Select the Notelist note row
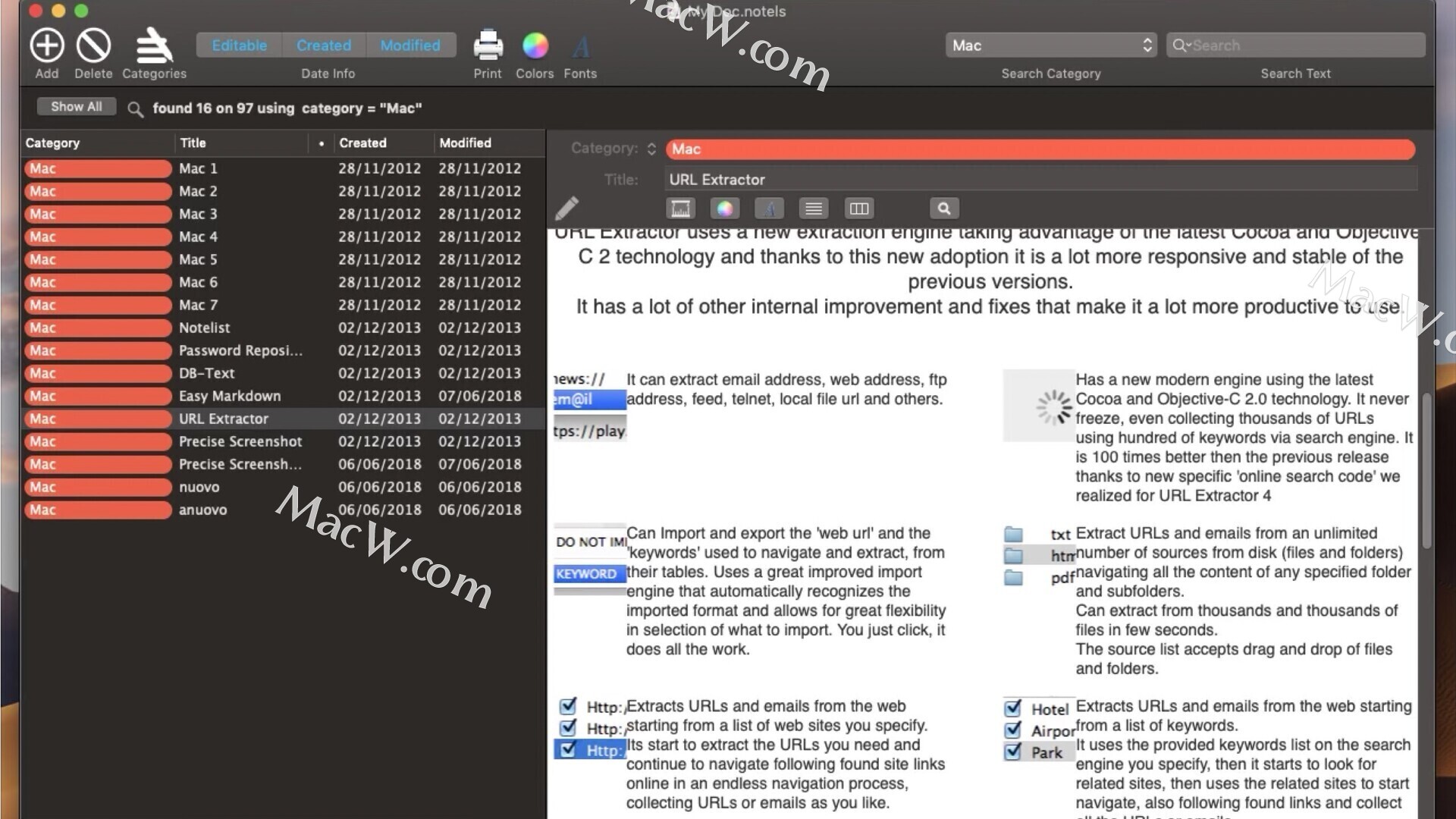 [284, 328]
